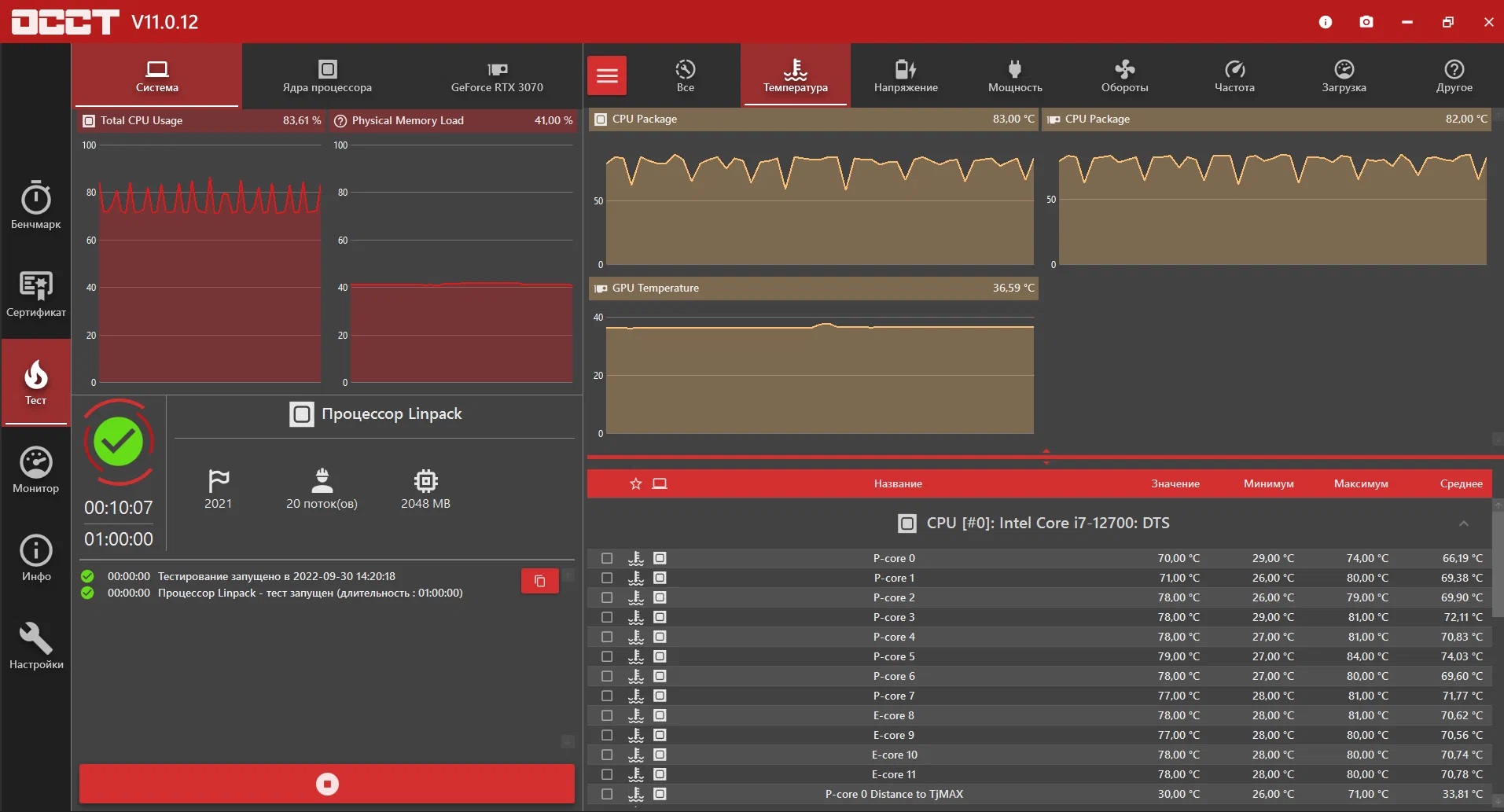Sort by Значение column
Viewport: 1504px width, 812px height.
tap(1175, 483)
